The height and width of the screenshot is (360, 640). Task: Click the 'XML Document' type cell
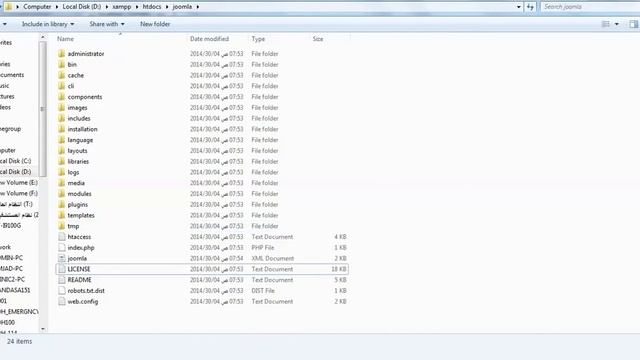click(273, 258)
